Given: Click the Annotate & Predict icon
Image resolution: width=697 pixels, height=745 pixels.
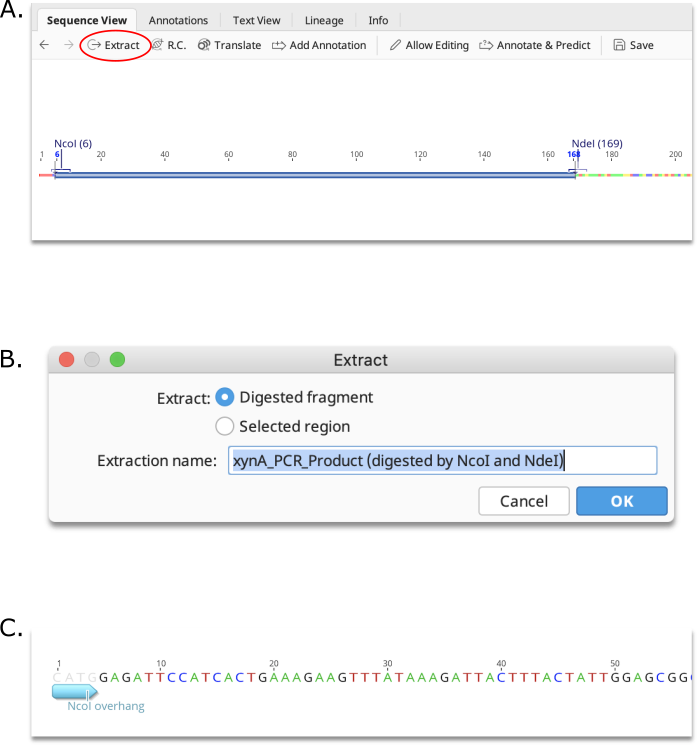Looking at the screenshot, I should (486, 45).
